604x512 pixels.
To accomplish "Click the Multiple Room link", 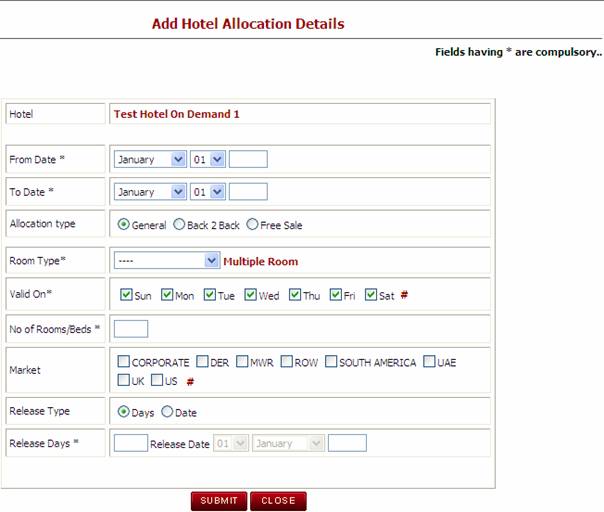I will [x=260, y=261].
